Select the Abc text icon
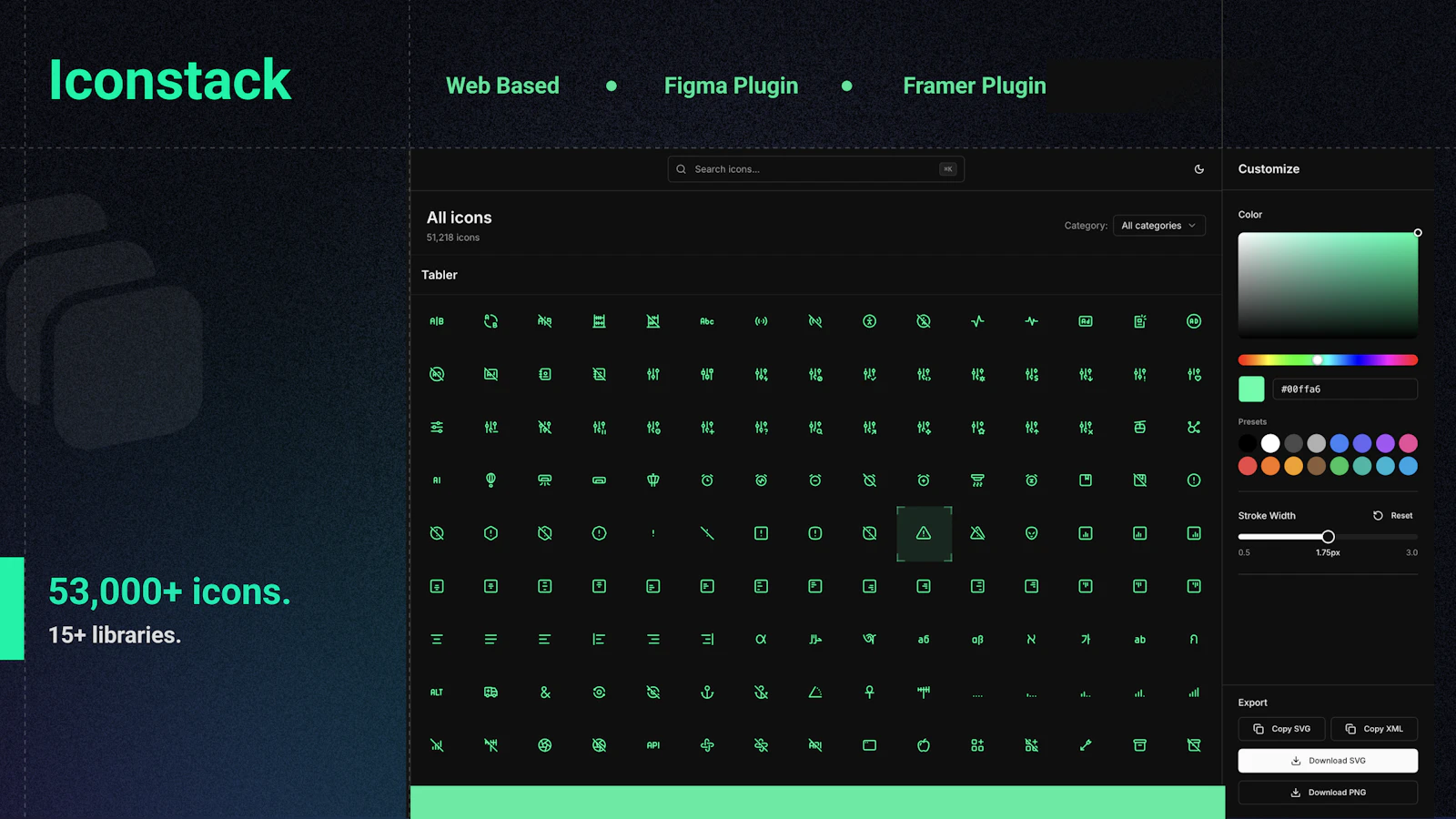The image size is (1456, 819). click(x=707, y=321)
